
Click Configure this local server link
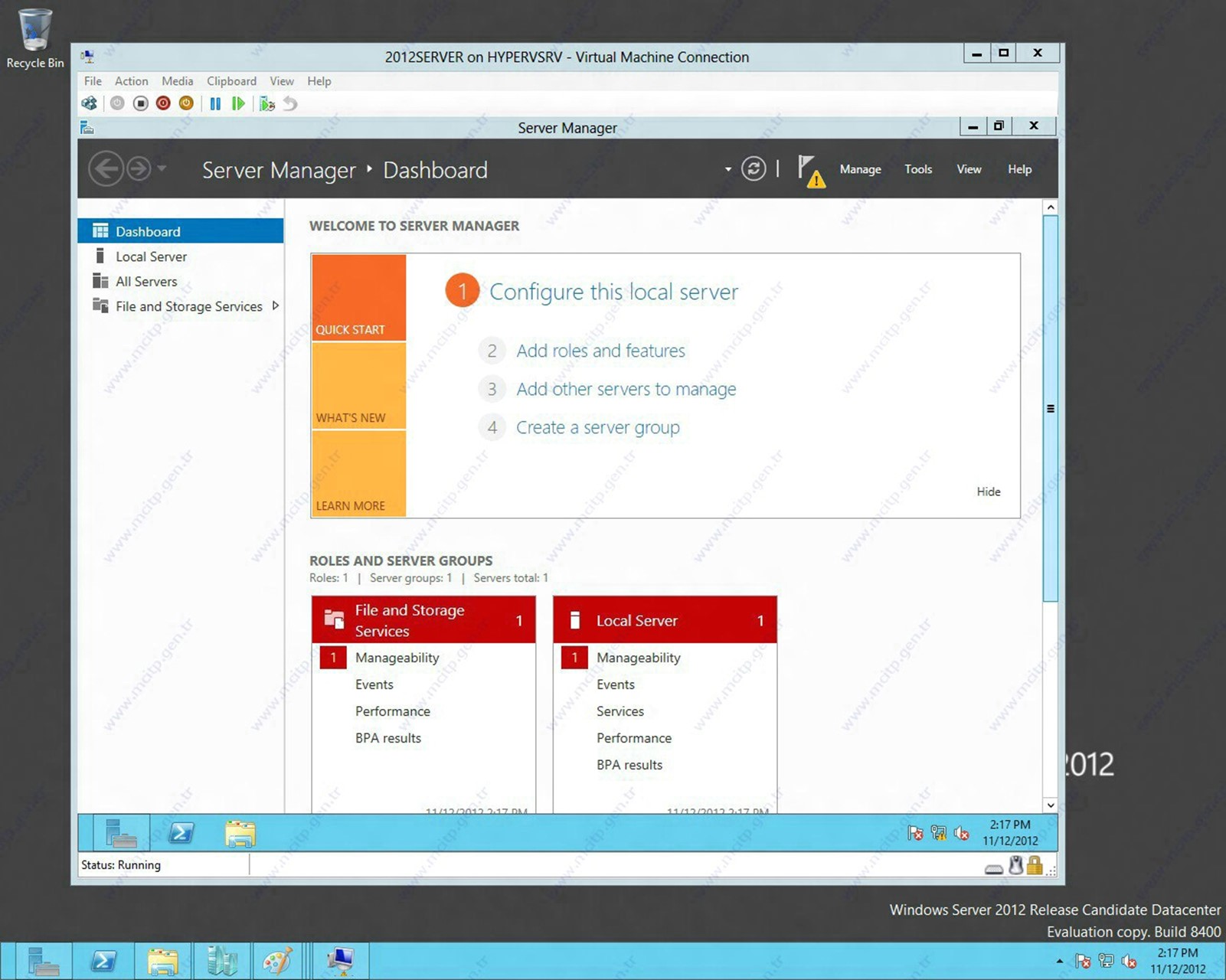[613, 292]
